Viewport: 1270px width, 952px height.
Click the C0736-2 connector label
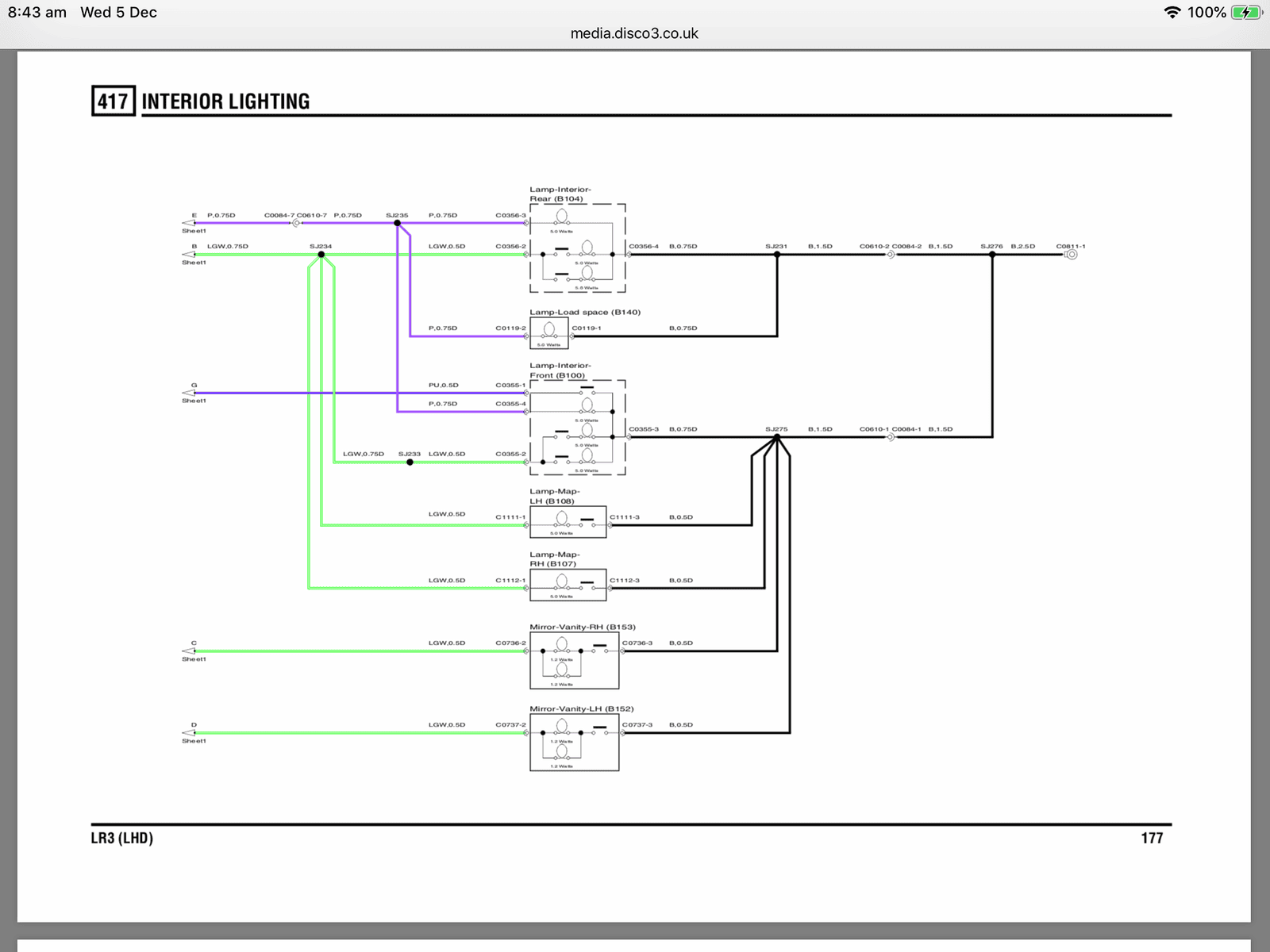(x=510, y=643)
